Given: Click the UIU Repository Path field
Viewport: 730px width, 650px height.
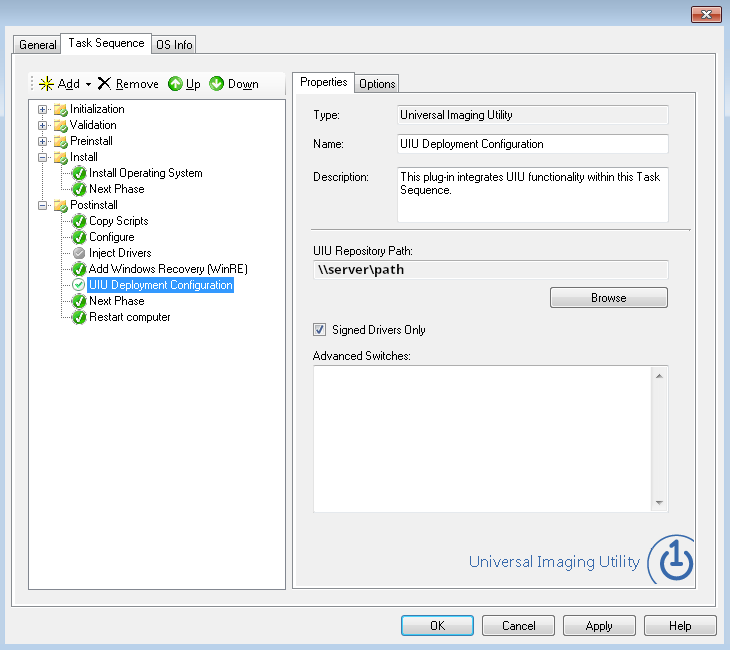Looking at the screenshot, I should tap(491, 270).
